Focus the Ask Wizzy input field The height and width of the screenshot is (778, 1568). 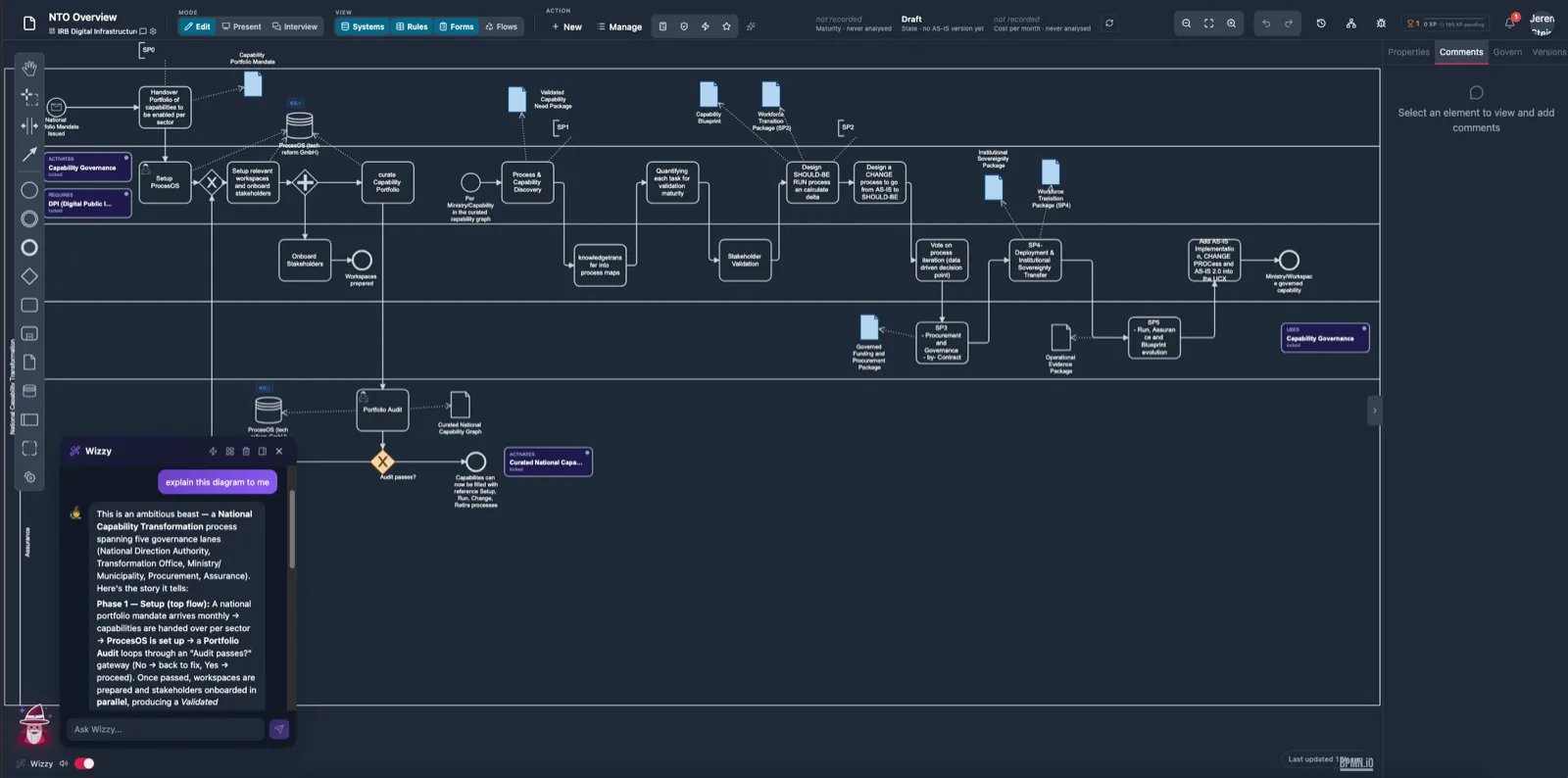166,729
